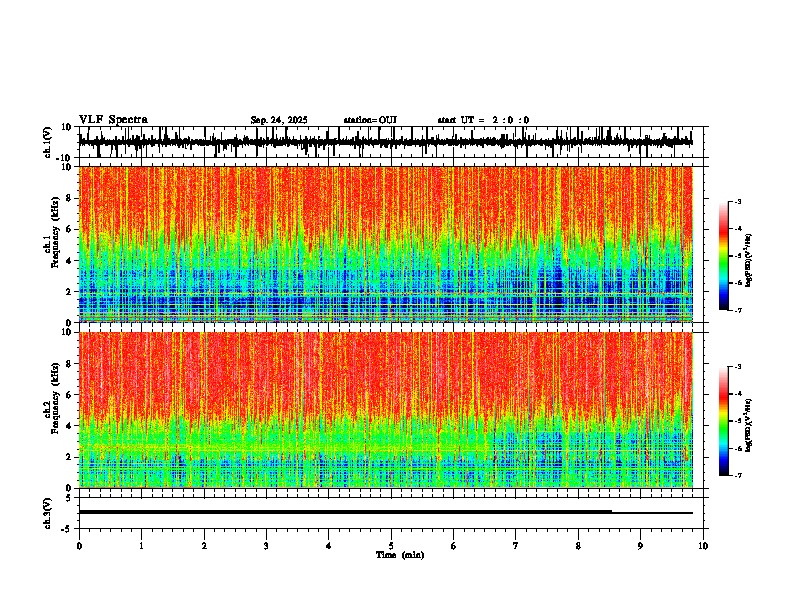Click the ch.2 color scale bar
Viewport: 792px width, 612px height.
(724, 421)
